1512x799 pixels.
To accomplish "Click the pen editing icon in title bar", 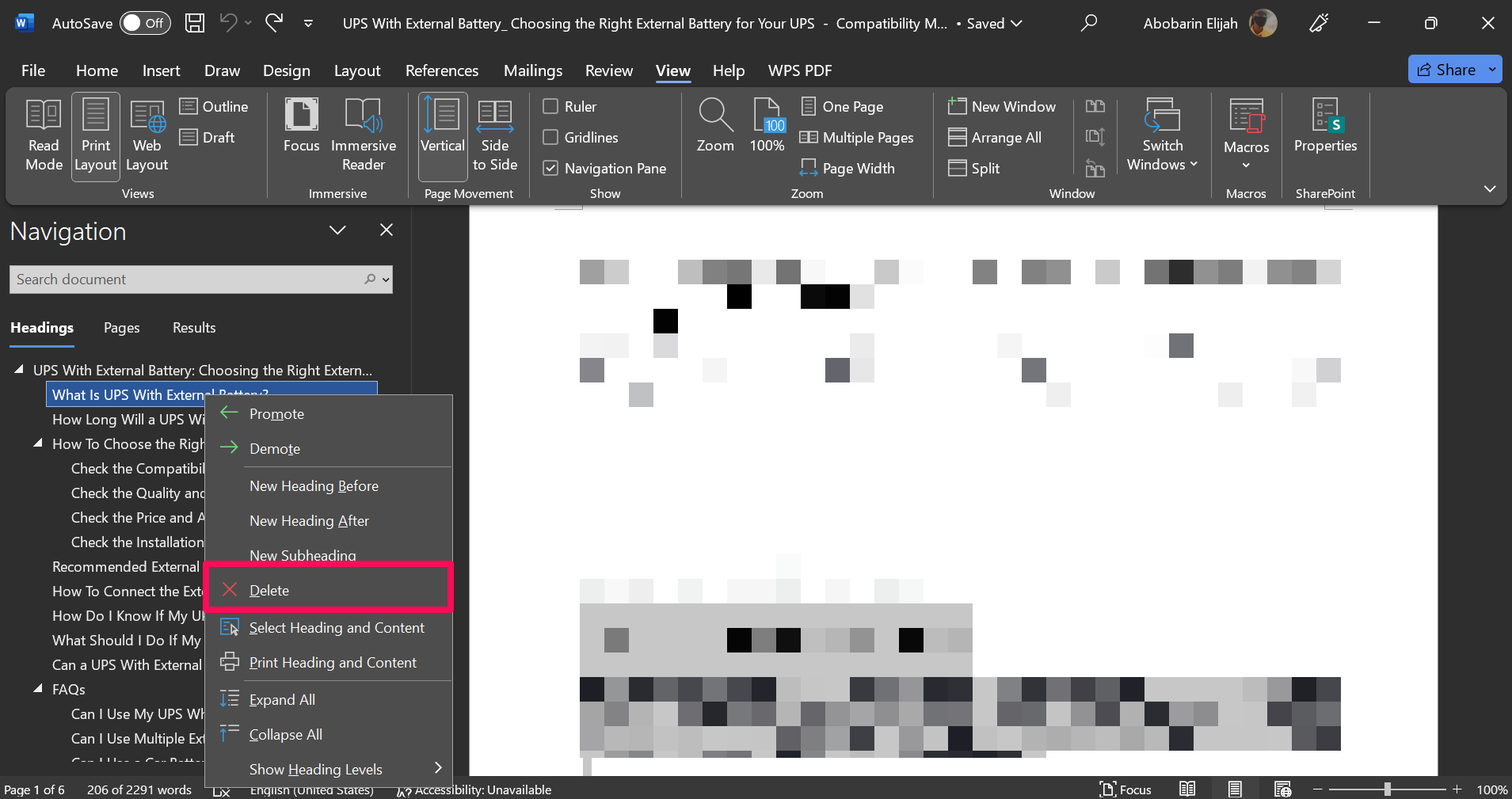I will [1319, 23].
